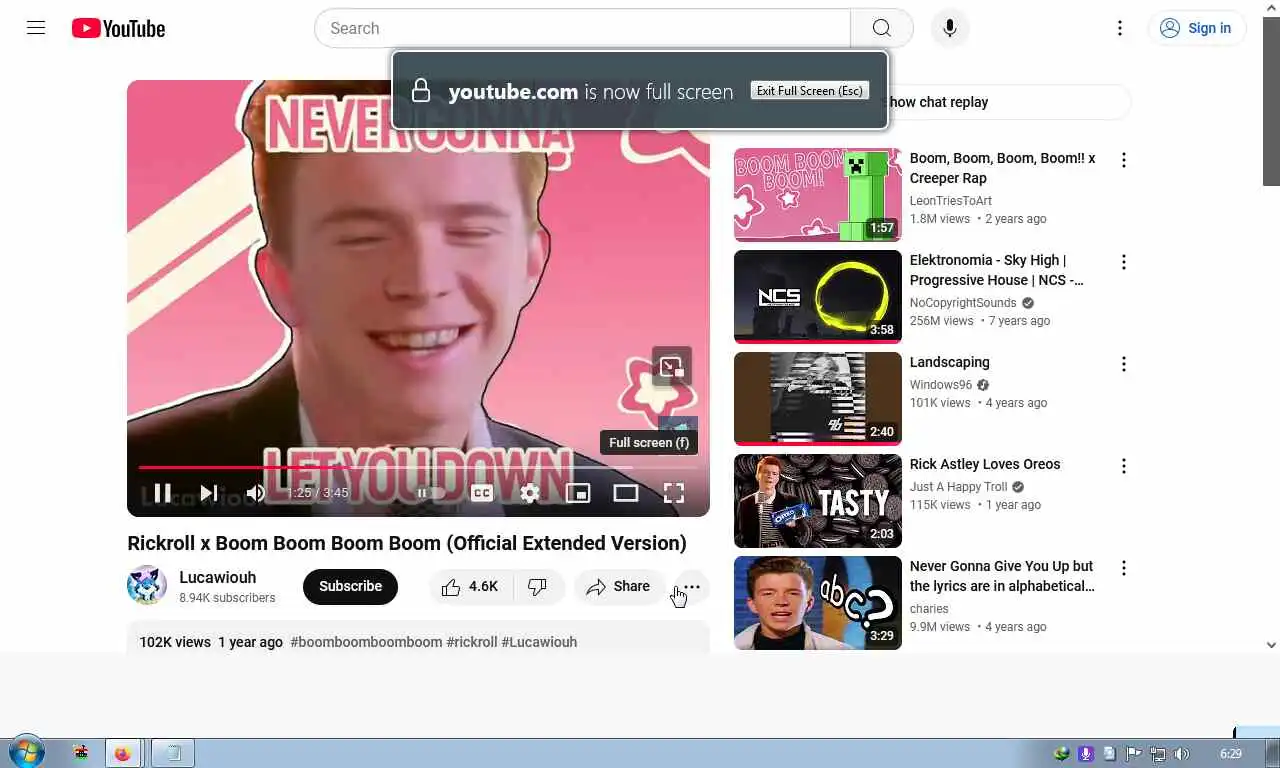Open Windows96 channel name

(941, 385)
